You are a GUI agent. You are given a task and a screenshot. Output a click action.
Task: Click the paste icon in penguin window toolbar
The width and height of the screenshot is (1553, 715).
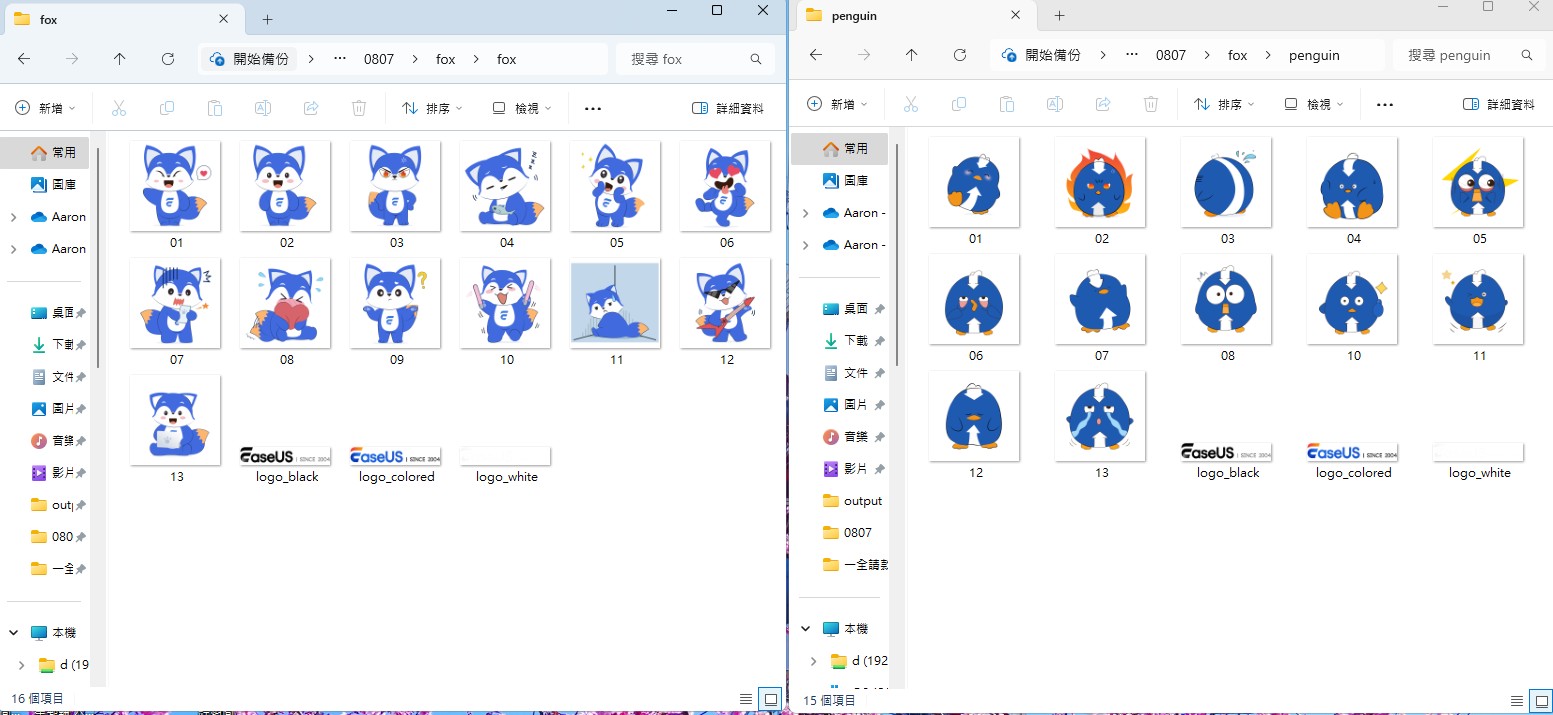[1007, 104]
